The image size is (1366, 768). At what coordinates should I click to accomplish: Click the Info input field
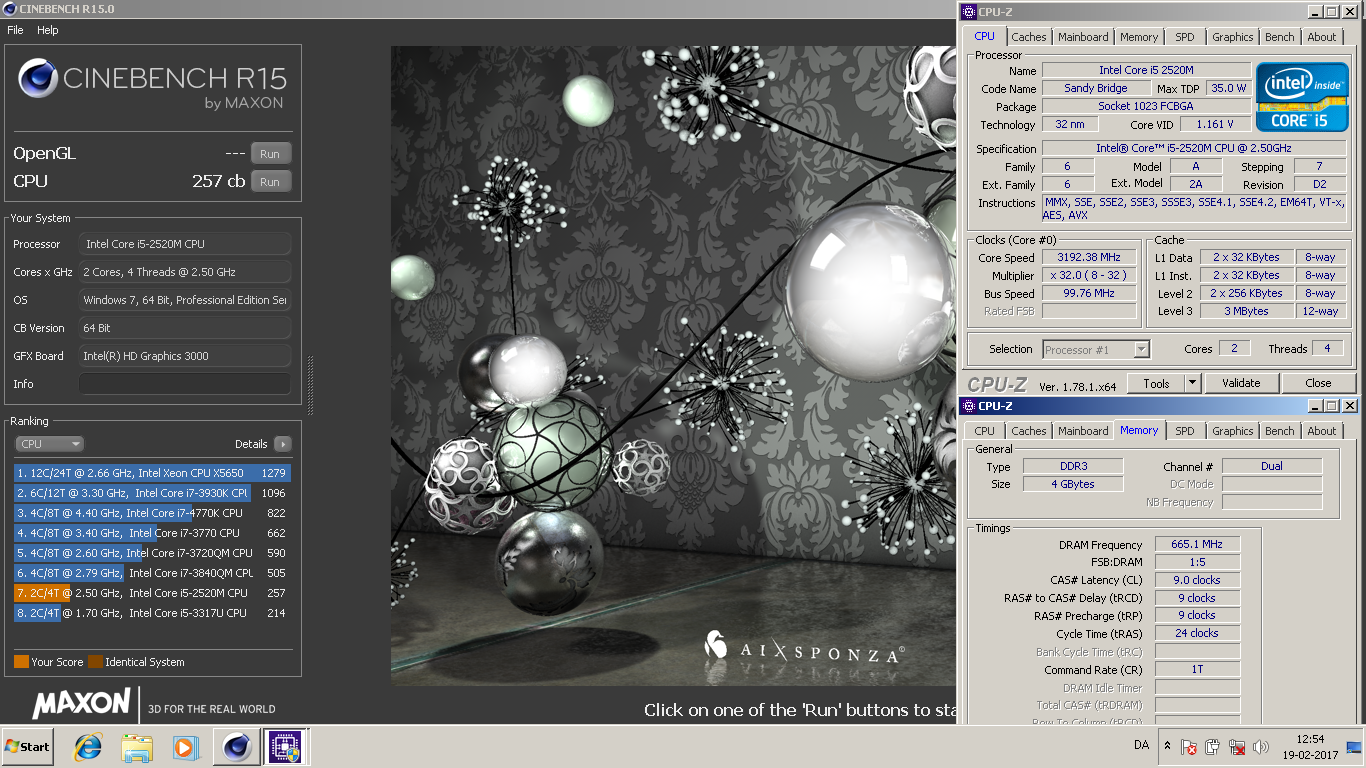pyautogui.click(x=185, y=384)
